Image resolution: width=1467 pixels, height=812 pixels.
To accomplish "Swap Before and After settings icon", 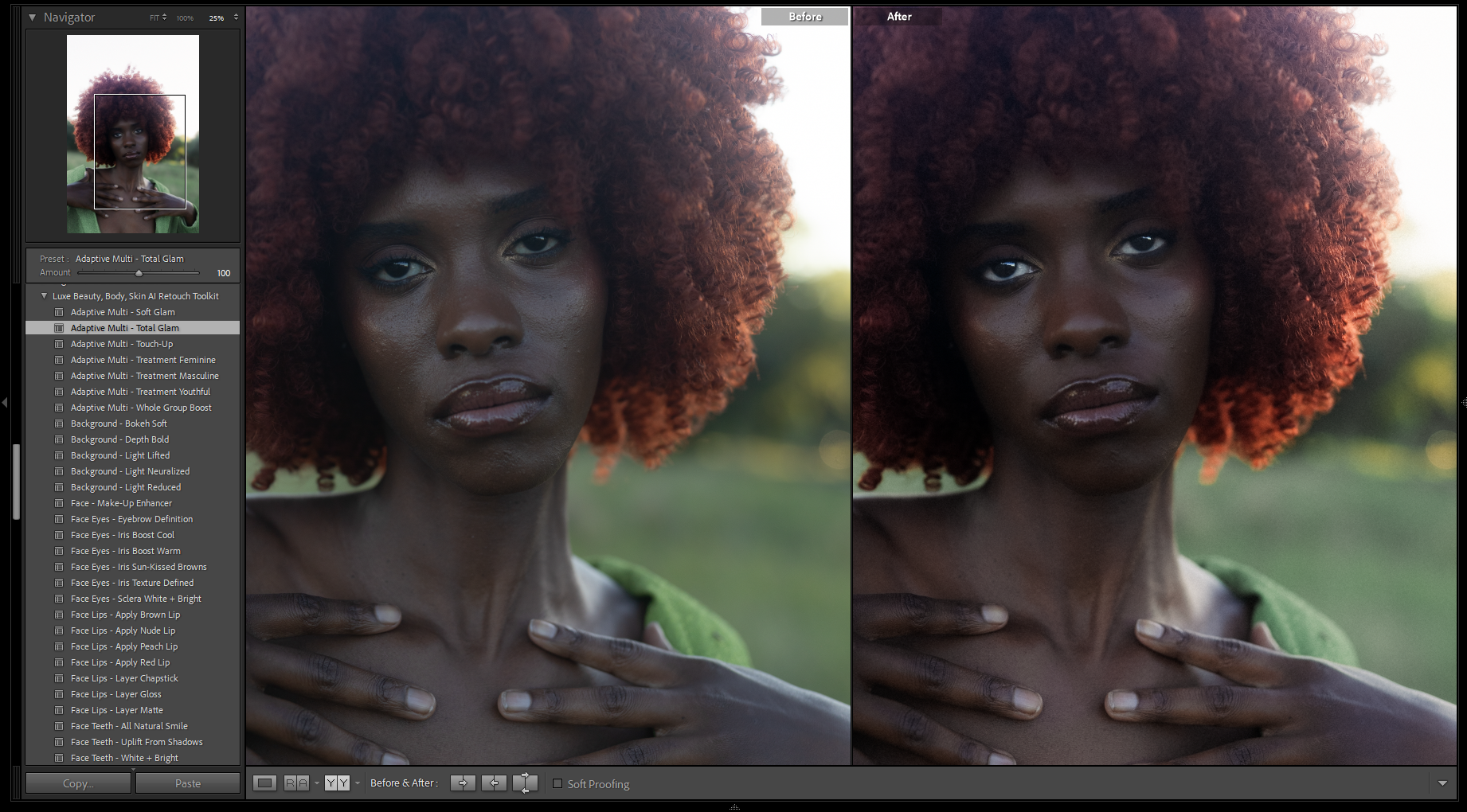I will [525, 783].
